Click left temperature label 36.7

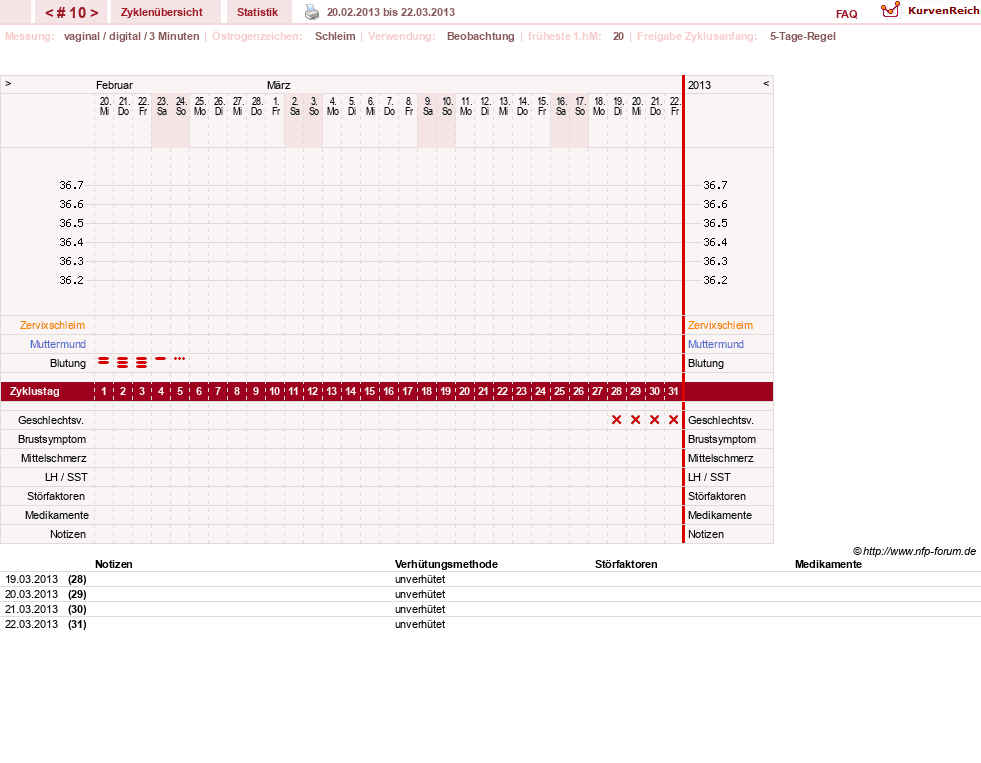pyautogui.click(x=71, y=185)
